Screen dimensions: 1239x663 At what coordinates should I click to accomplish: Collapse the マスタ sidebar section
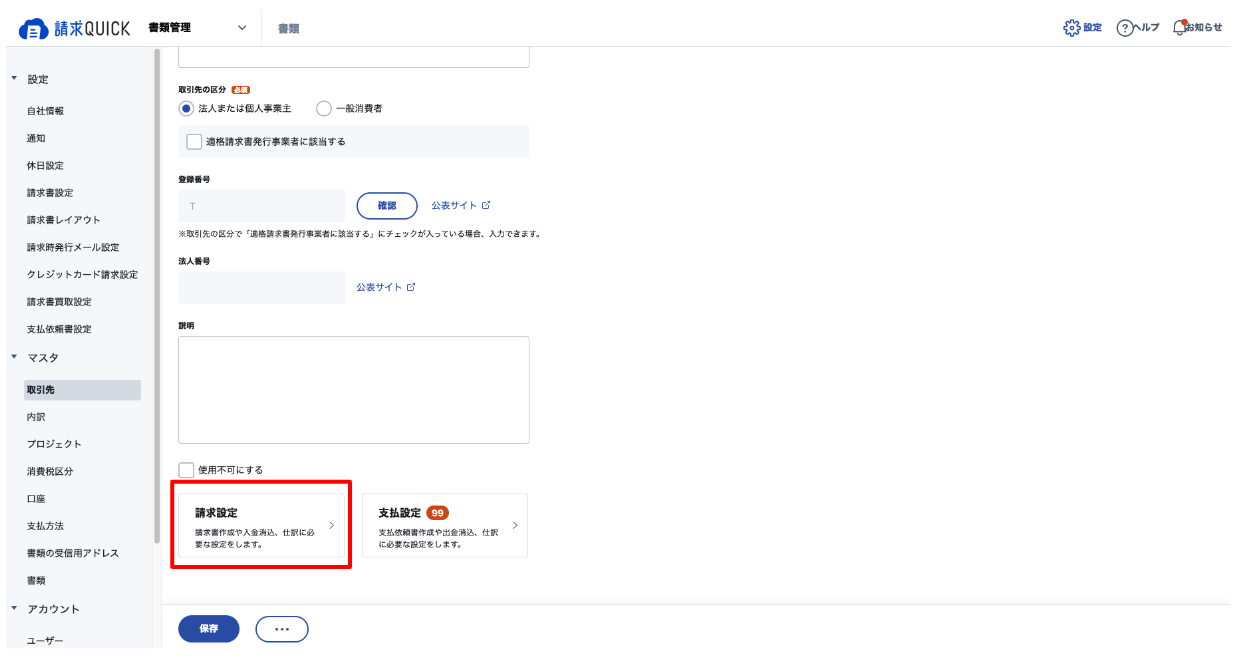pyautogui.click(x=14, y=357)
